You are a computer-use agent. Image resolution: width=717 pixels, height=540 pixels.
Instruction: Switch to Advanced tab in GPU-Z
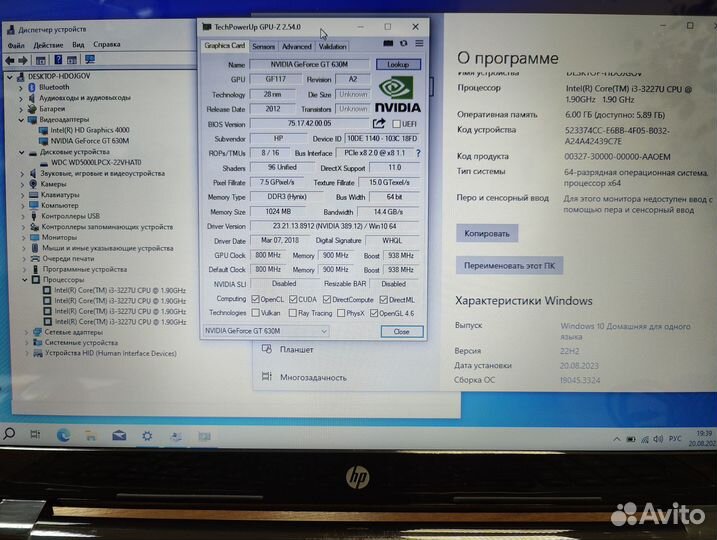(296, 46)
